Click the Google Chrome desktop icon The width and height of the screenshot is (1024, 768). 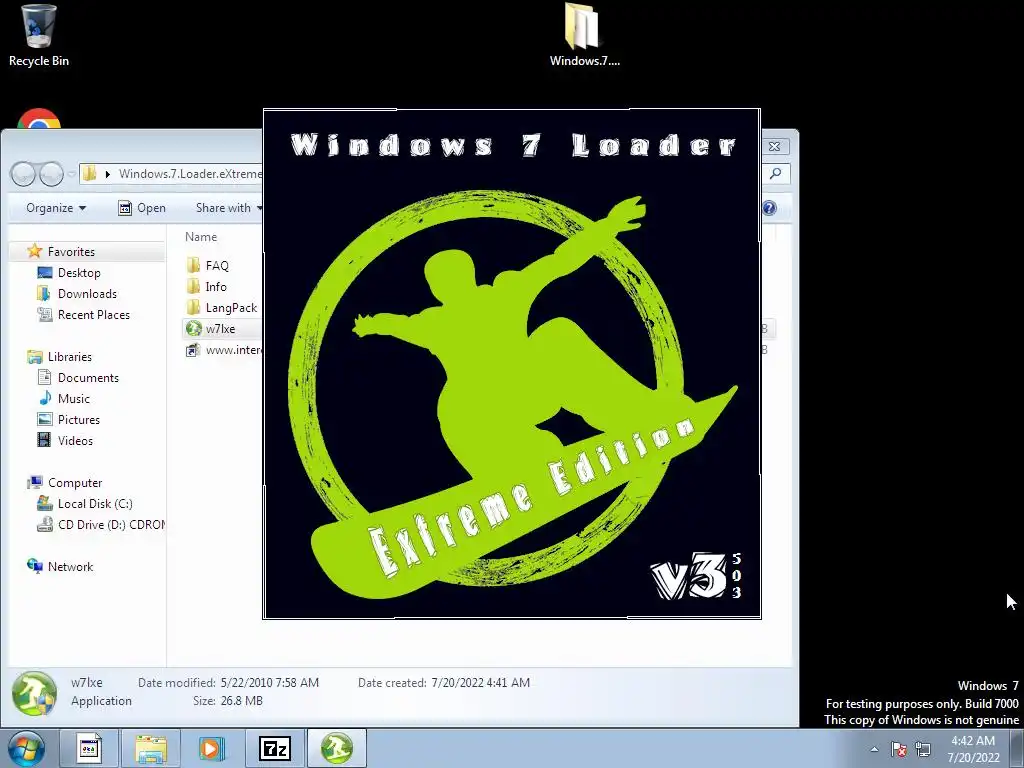pyautogui.click(x=39, y=119)
